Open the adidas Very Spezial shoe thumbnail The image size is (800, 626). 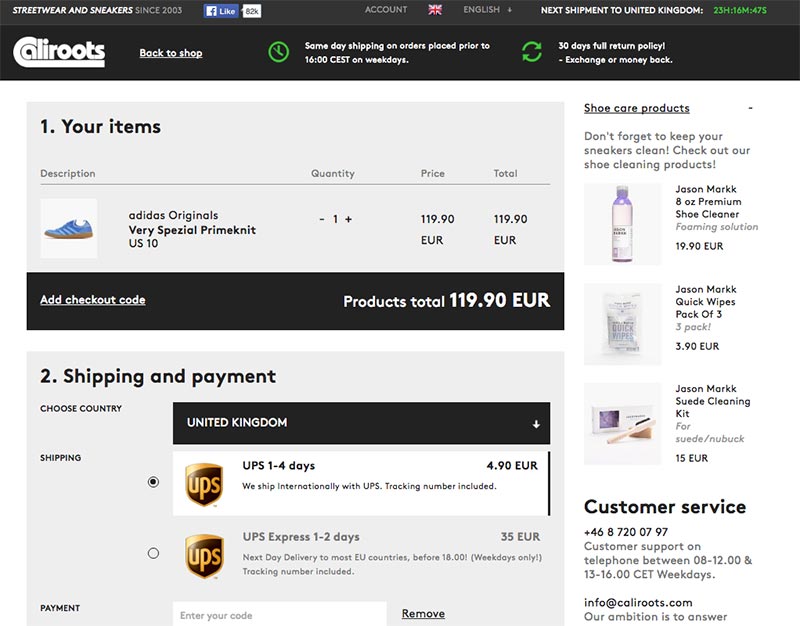click(x=69, y=229)
